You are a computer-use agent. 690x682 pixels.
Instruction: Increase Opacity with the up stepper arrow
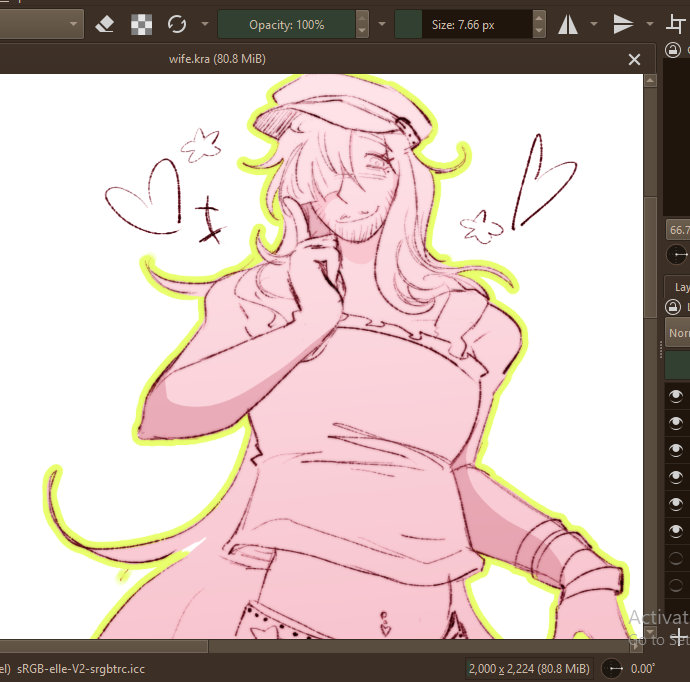362,18
